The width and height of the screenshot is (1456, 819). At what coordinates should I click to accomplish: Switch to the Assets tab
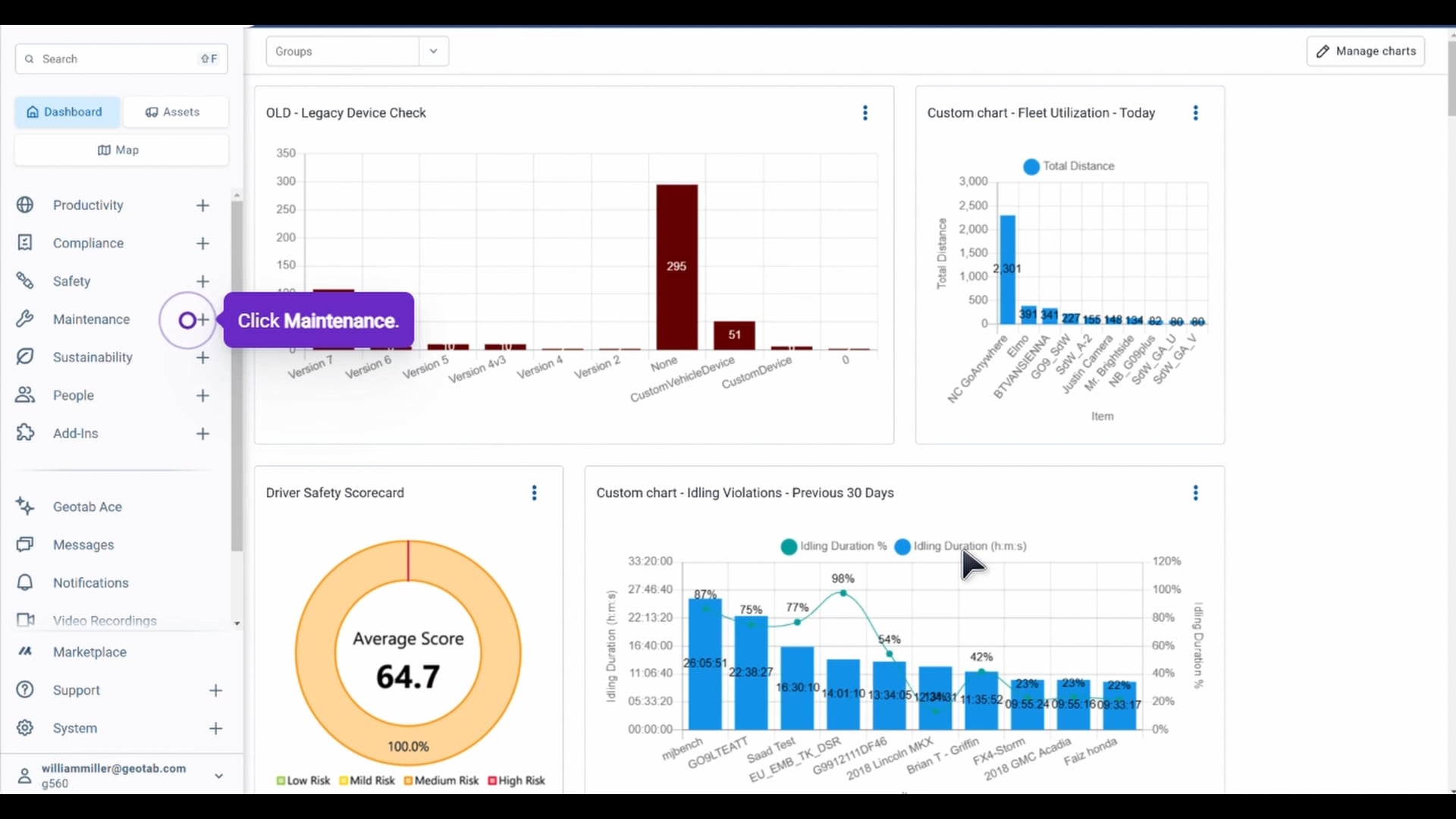[x=174, y=112]
